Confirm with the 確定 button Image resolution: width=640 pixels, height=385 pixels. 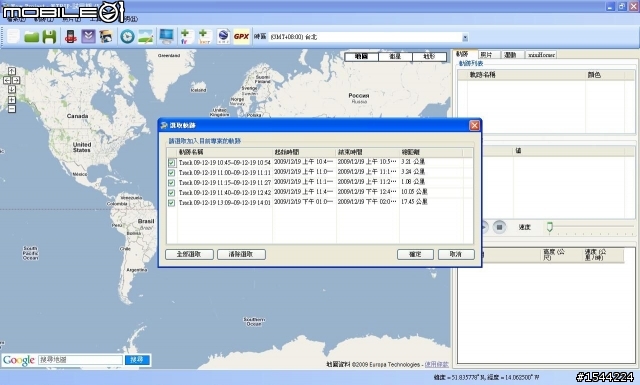click(415, 254)
